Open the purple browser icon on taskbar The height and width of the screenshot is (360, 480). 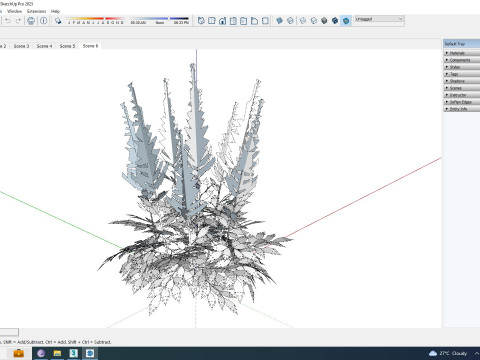point(41,353)
